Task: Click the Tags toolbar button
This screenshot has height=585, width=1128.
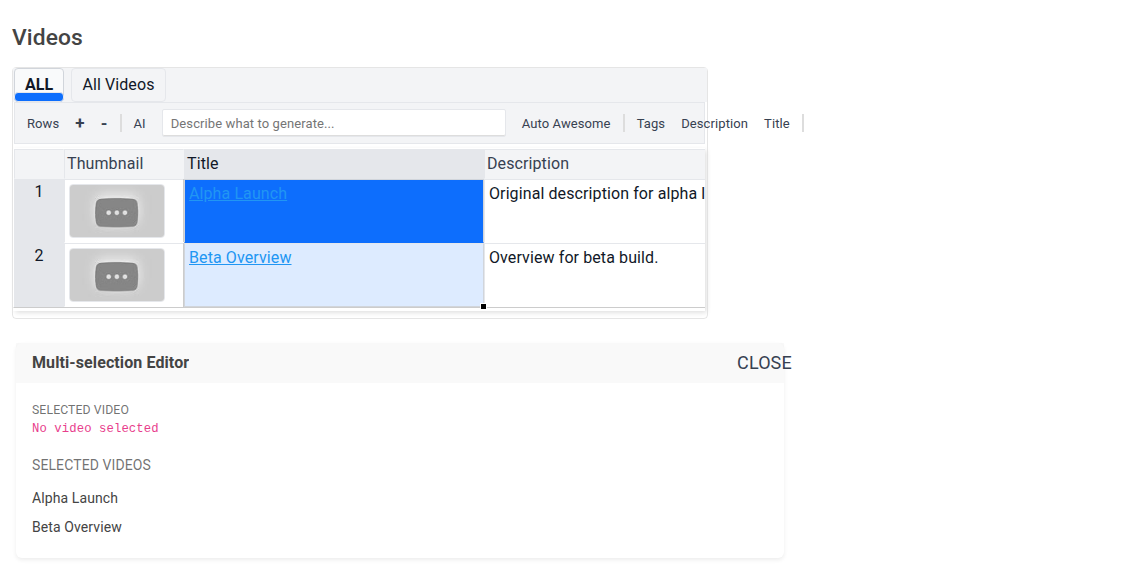Action: (650, 124)
